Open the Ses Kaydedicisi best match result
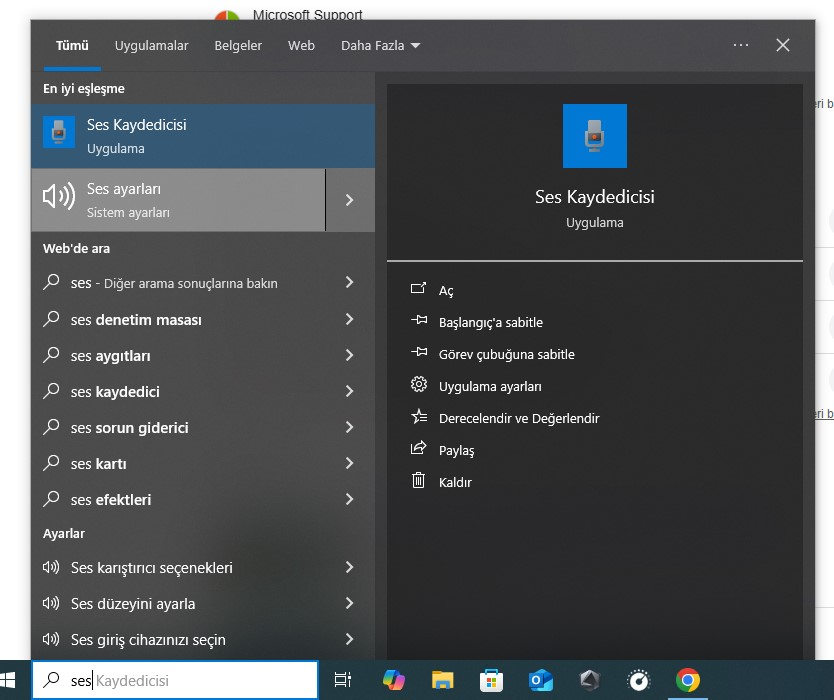 point(203,136)
